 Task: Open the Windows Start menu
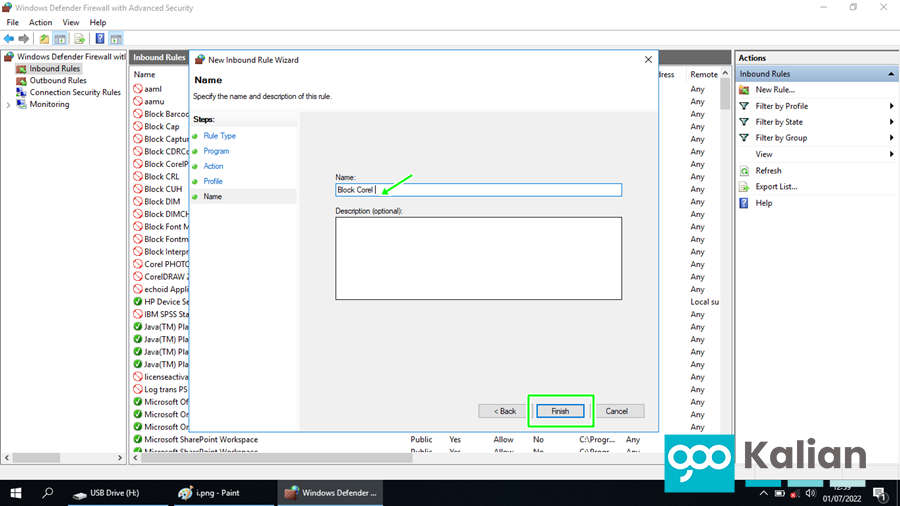coord(16,493)
